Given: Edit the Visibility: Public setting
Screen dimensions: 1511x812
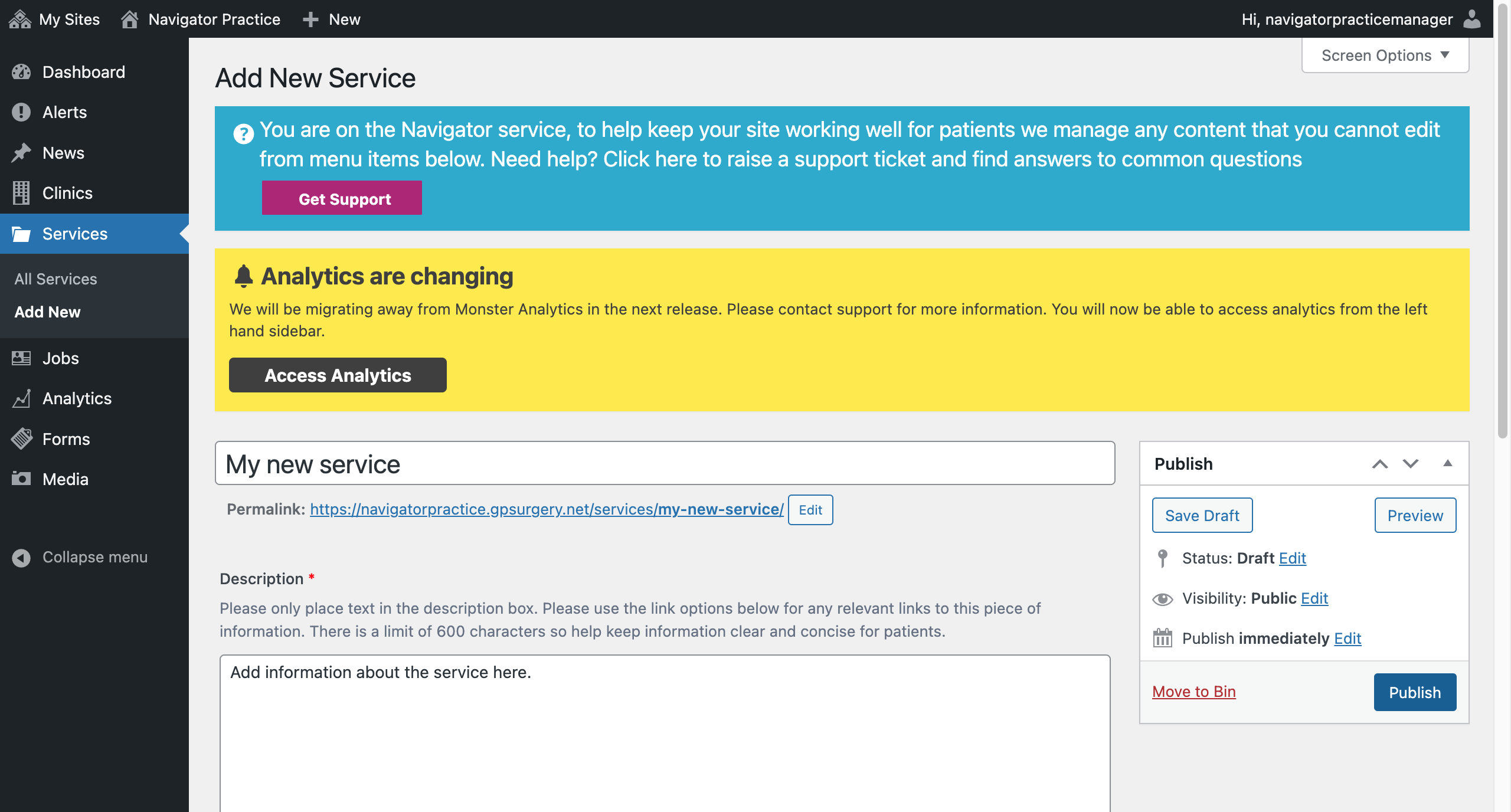Looking at the screenshot, I should (1314, 598).
